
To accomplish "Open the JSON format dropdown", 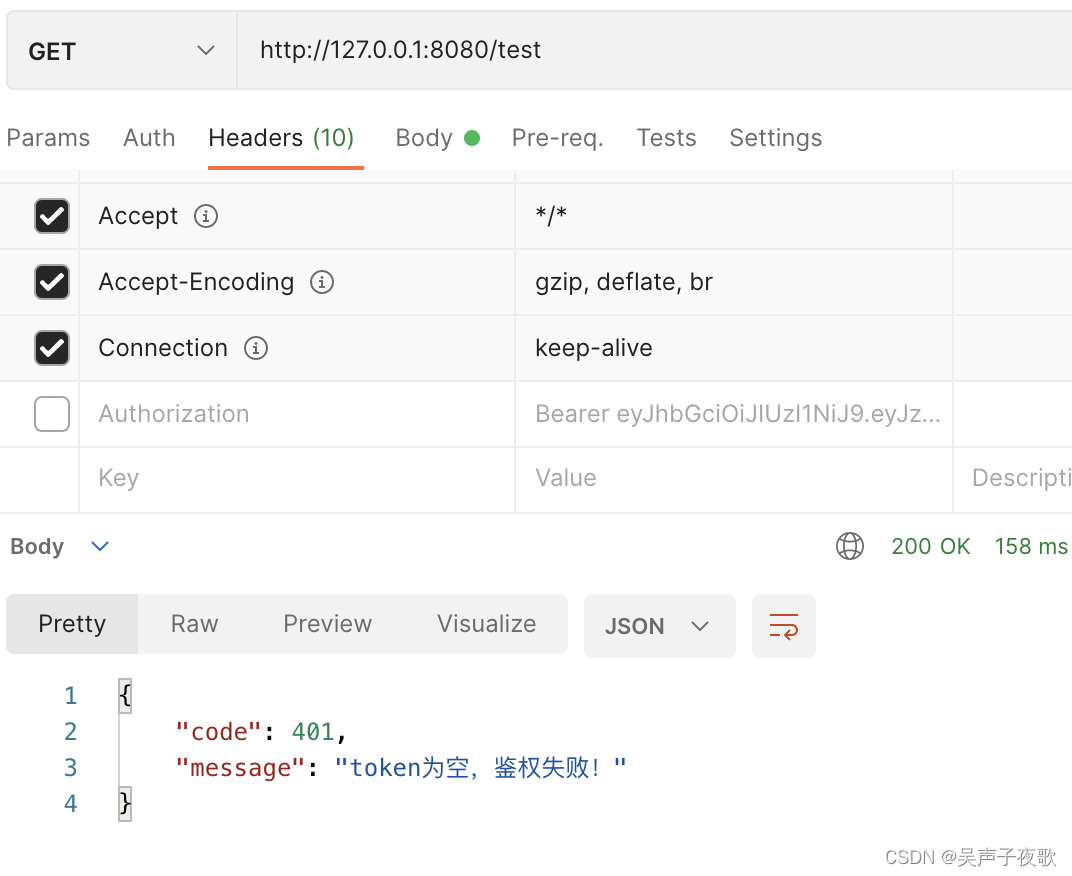I will click(660, 626).
